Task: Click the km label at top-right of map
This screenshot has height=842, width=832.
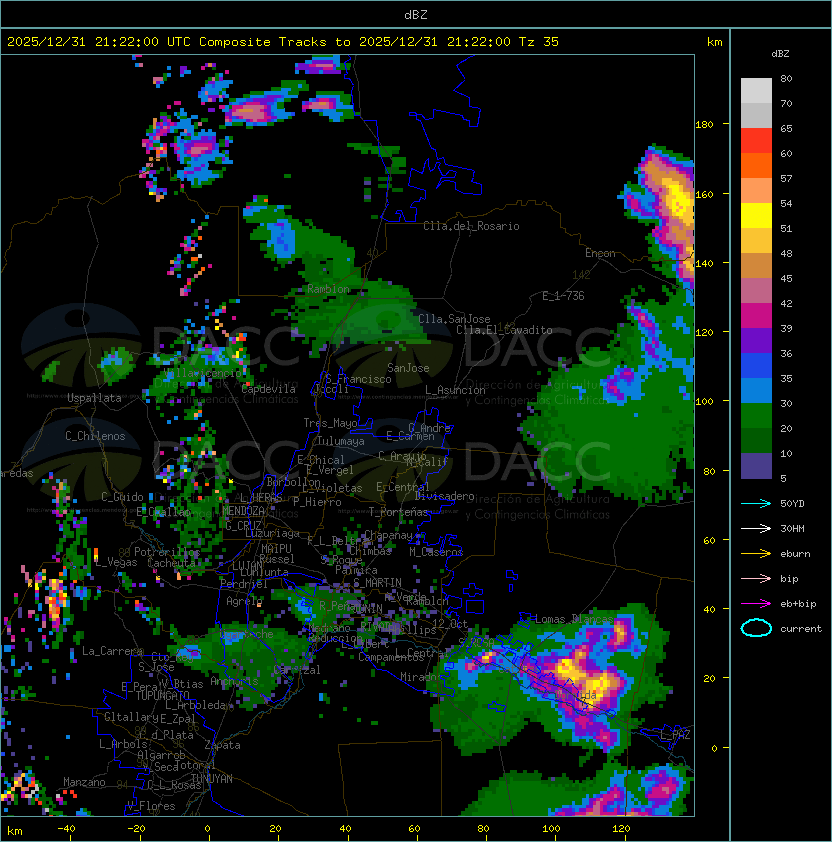Action: tap(714, 42)
